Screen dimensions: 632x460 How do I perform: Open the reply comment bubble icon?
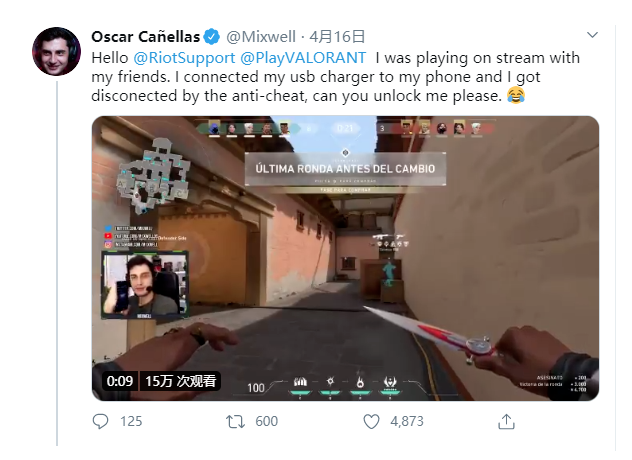coord(100,421)
